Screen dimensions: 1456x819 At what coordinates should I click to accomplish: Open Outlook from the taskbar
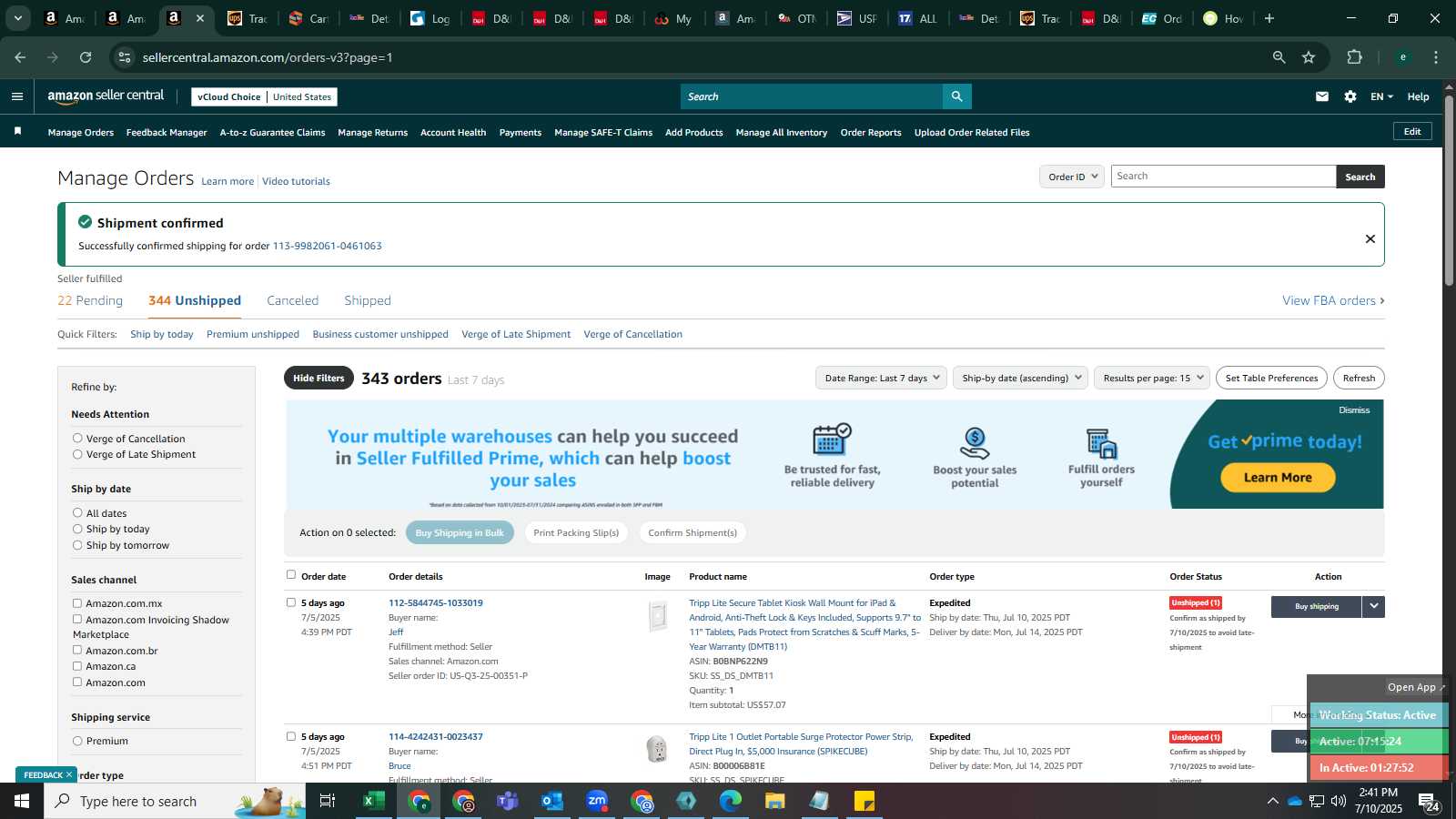(551, 801)
